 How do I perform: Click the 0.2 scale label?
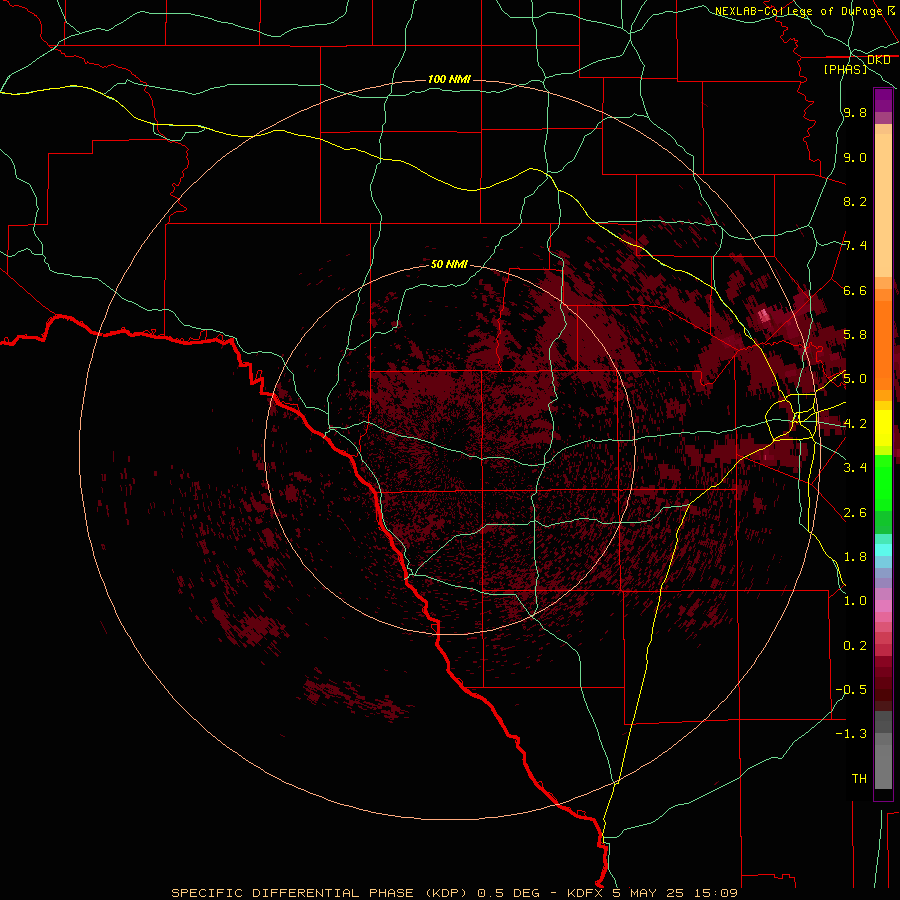[855, 646]
